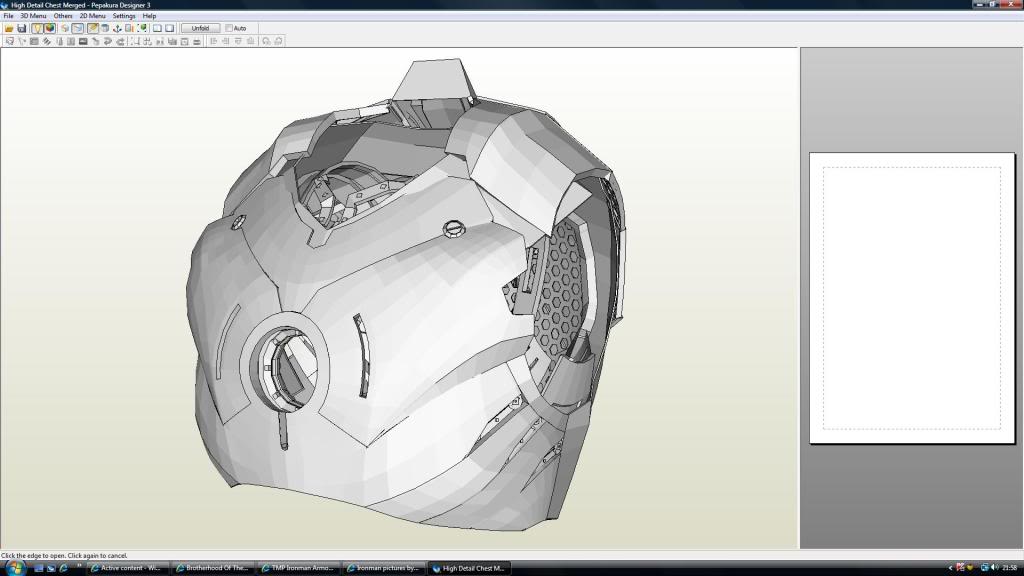Click the gray 3D box icon
1024x576 pixels.
coord(104,28)
